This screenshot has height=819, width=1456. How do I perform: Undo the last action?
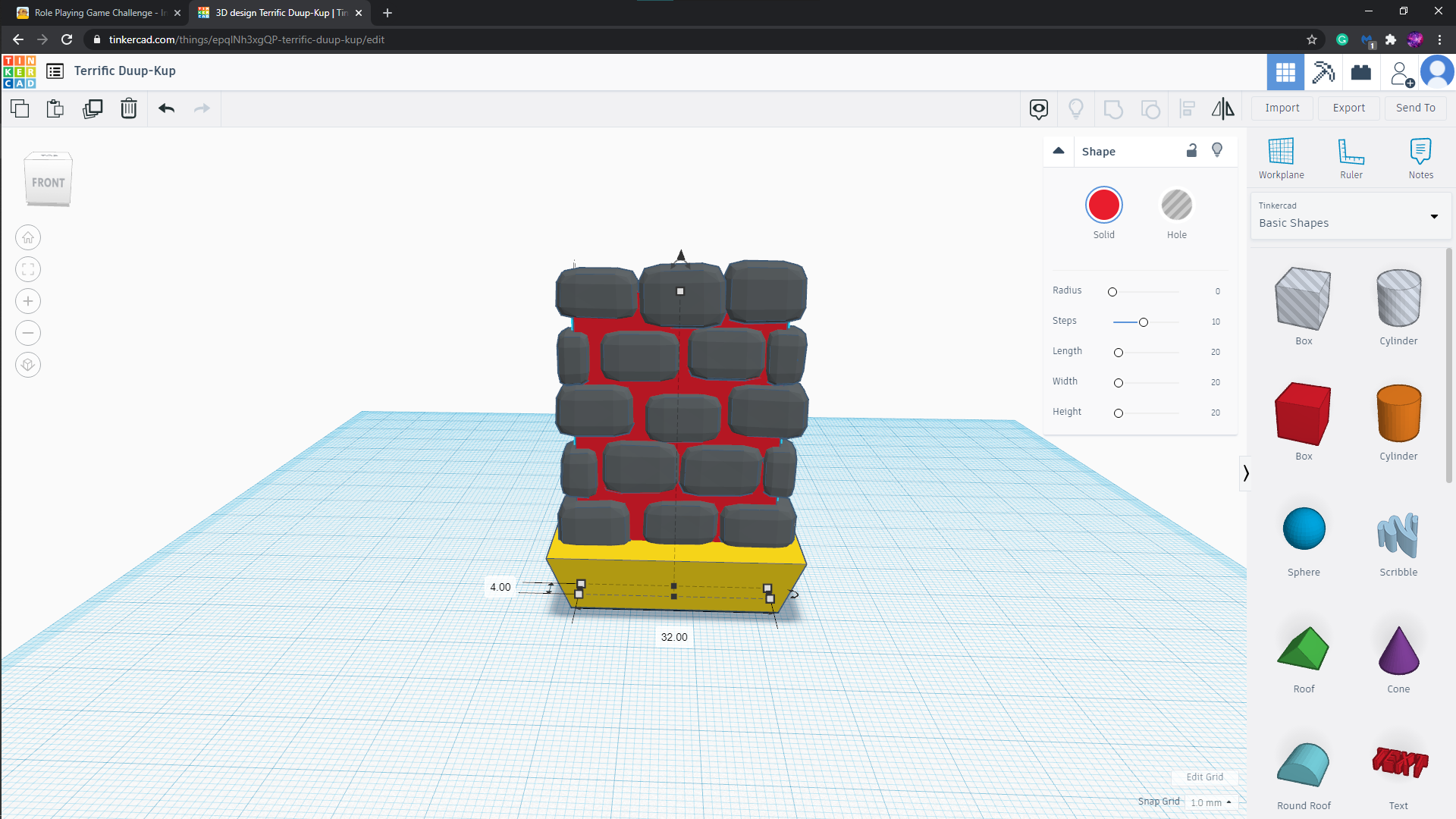coord(167,108)
